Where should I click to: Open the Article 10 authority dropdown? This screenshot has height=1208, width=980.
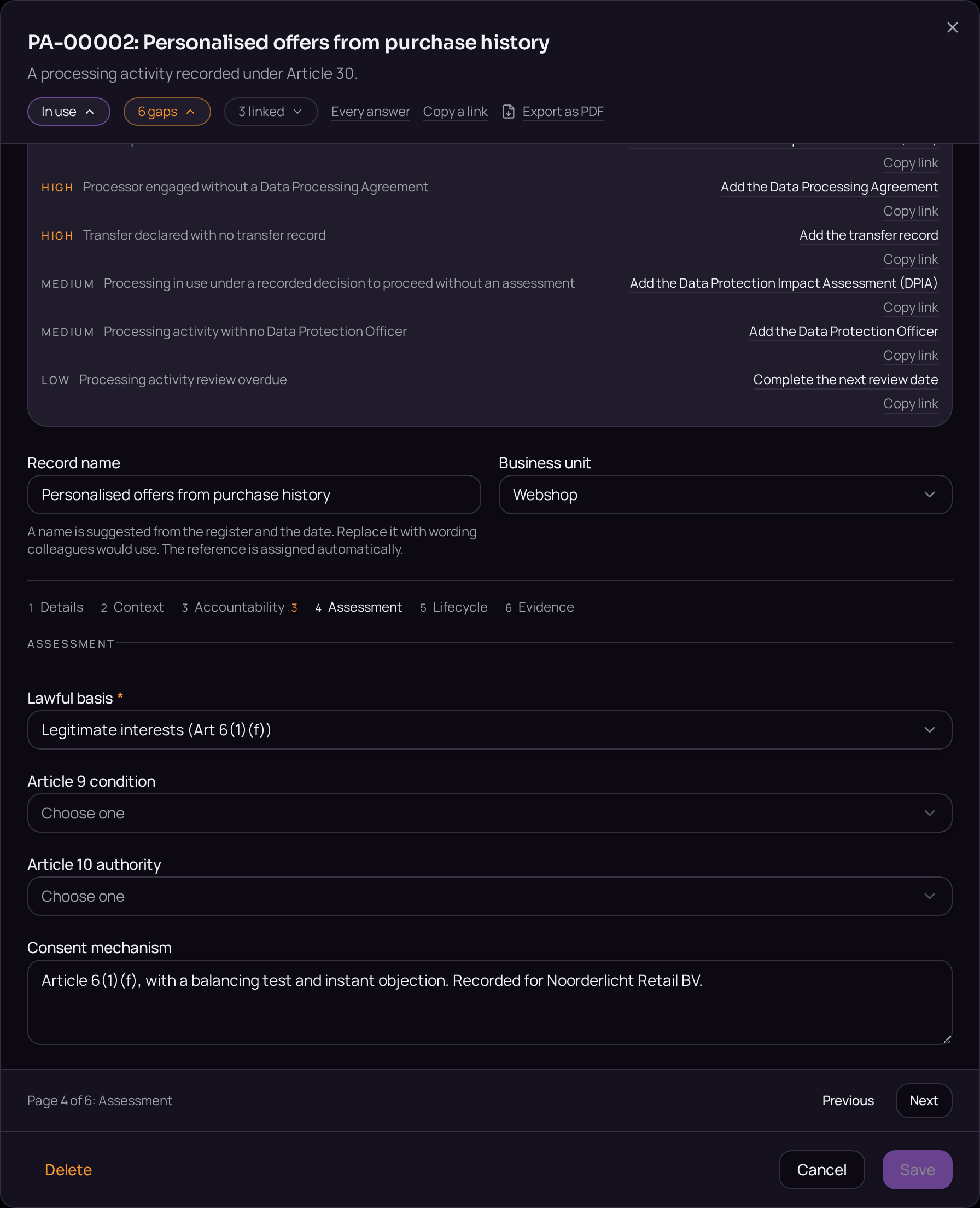489,896
